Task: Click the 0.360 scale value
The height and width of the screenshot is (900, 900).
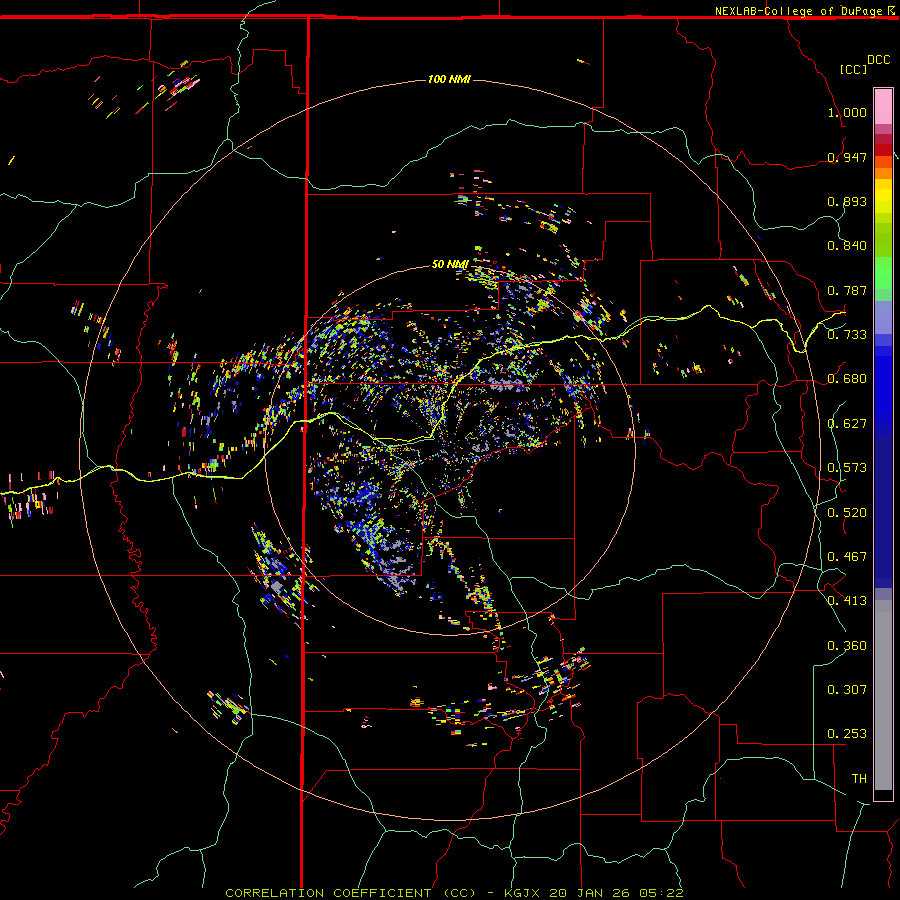Action: (847, 646)
